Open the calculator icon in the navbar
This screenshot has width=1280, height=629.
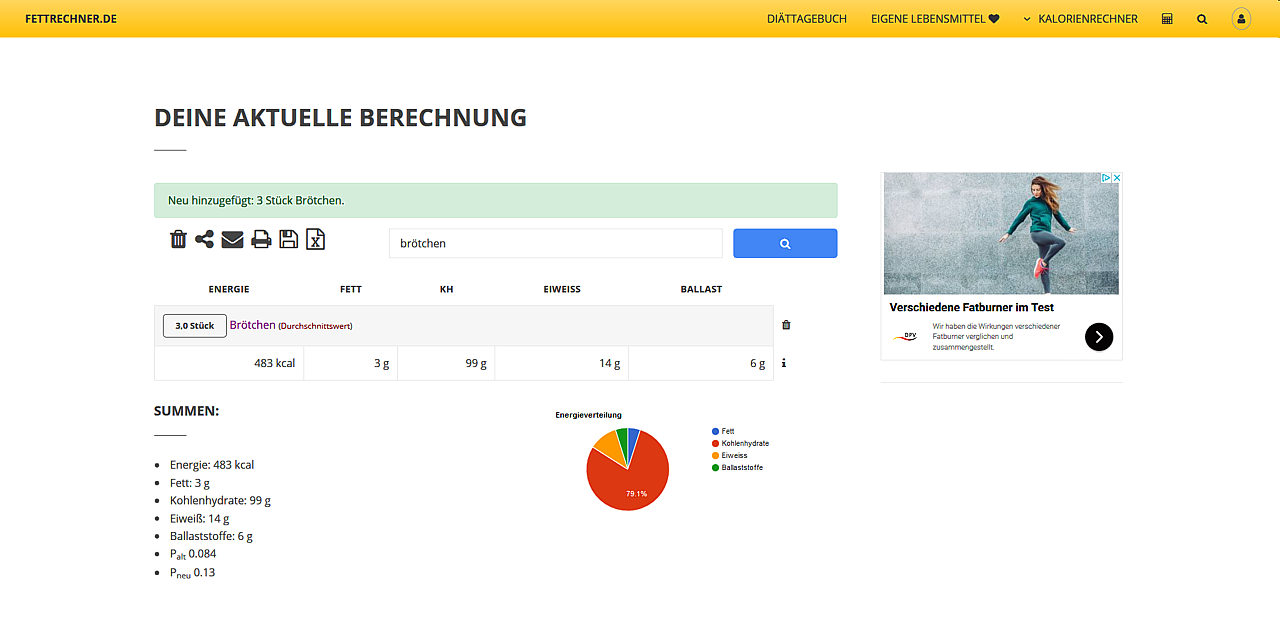(1166, 18)
